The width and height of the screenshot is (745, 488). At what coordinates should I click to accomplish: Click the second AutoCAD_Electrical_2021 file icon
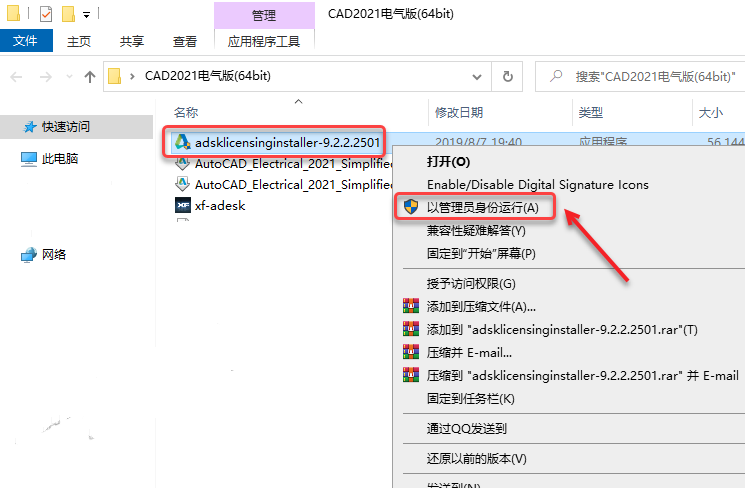[182, 184]
